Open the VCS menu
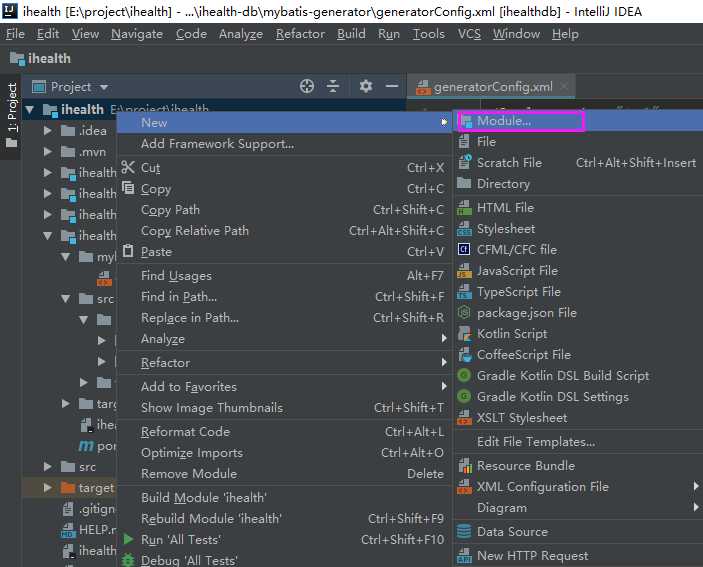 point(469,34)
